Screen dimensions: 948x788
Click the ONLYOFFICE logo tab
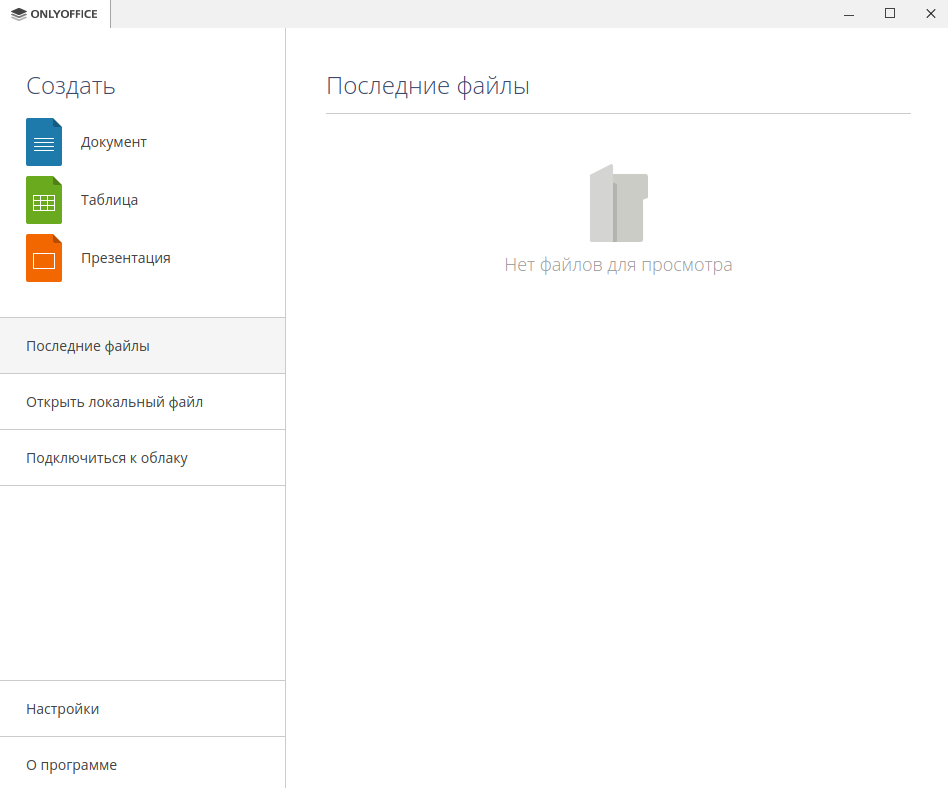(x=54, y=14)
